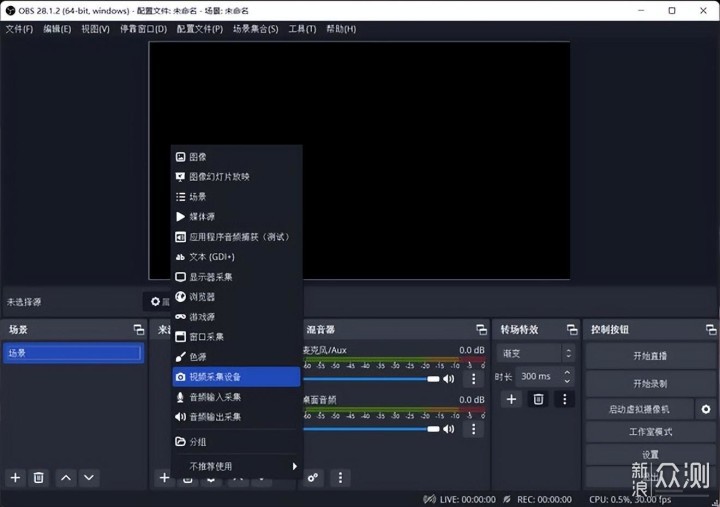This screenshot has width=720, height=507.
Task: Move the scene up with arrow
Action: [66, 478]
